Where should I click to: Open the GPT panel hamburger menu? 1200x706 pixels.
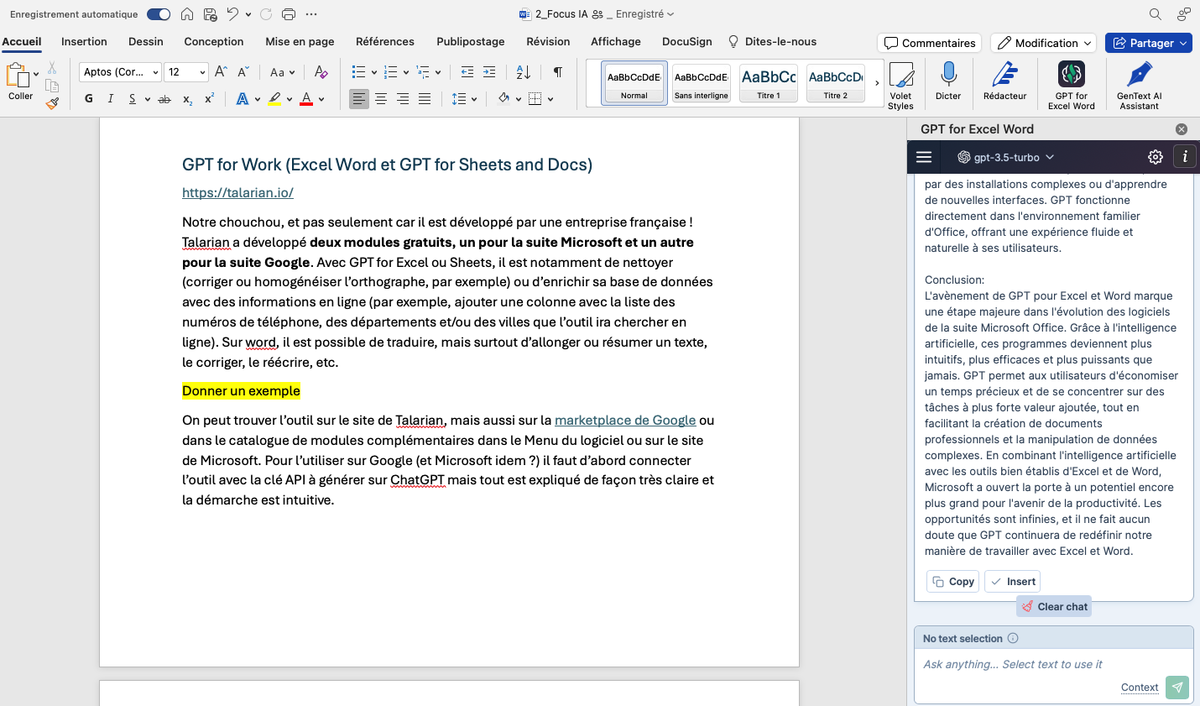point(924,157)
